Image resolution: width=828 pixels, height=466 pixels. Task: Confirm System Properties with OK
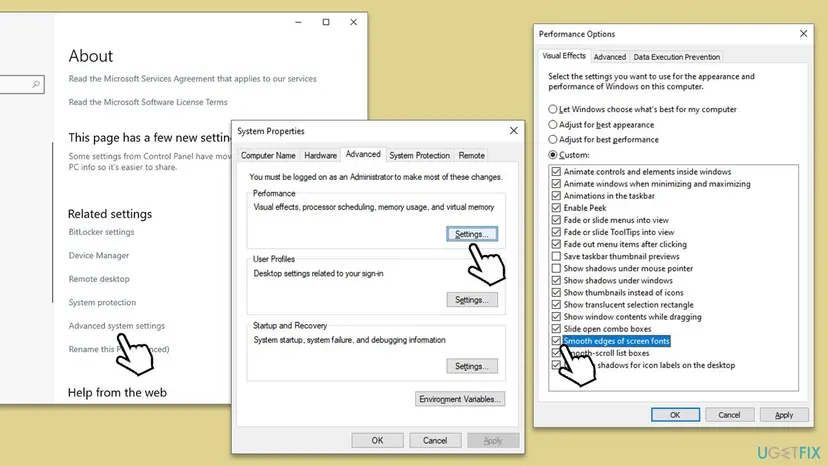click(x=378, y=441)
